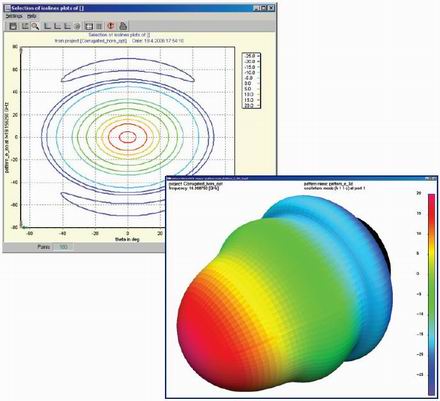Click the -25.0 entry in contour legend
This screenshot has width=440, height=401.
(x=250, y=56)
